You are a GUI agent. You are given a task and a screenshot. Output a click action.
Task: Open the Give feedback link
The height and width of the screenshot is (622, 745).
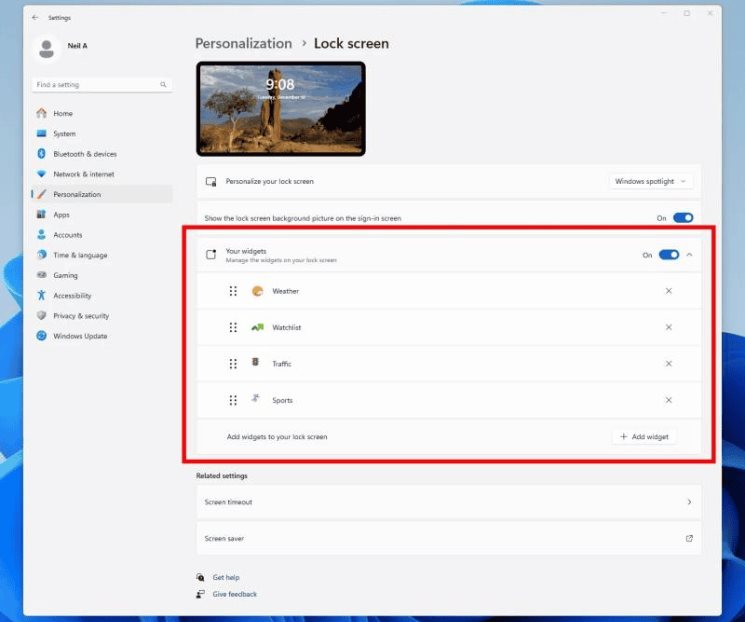click(234, 594)
